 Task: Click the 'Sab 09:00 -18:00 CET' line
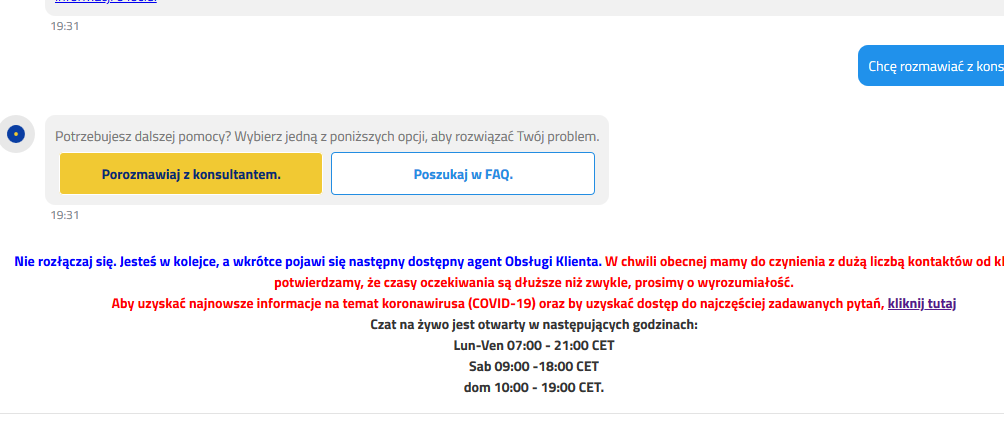534,367
